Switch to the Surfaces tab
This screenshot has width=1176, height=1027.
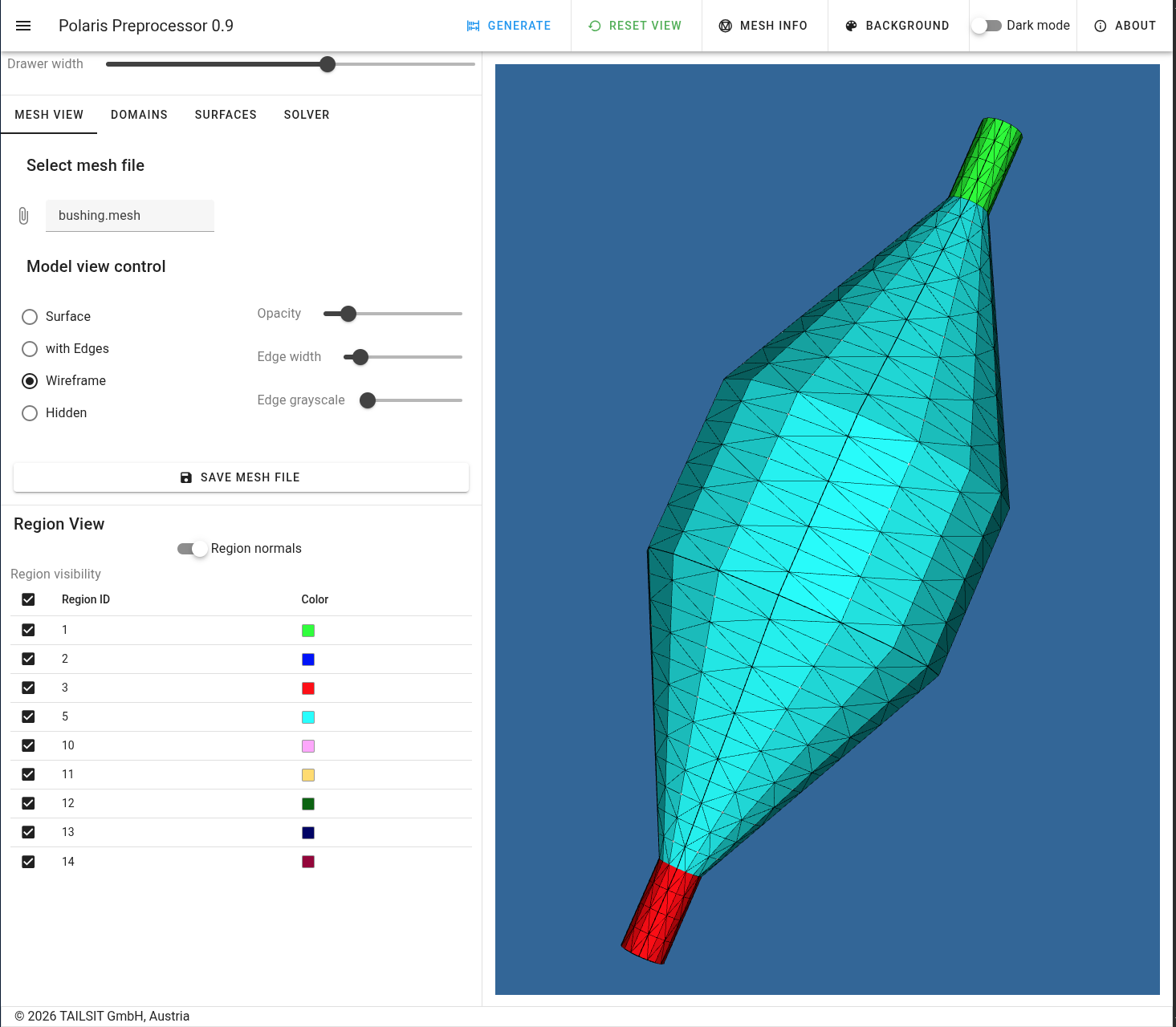(x=226, y=115)
